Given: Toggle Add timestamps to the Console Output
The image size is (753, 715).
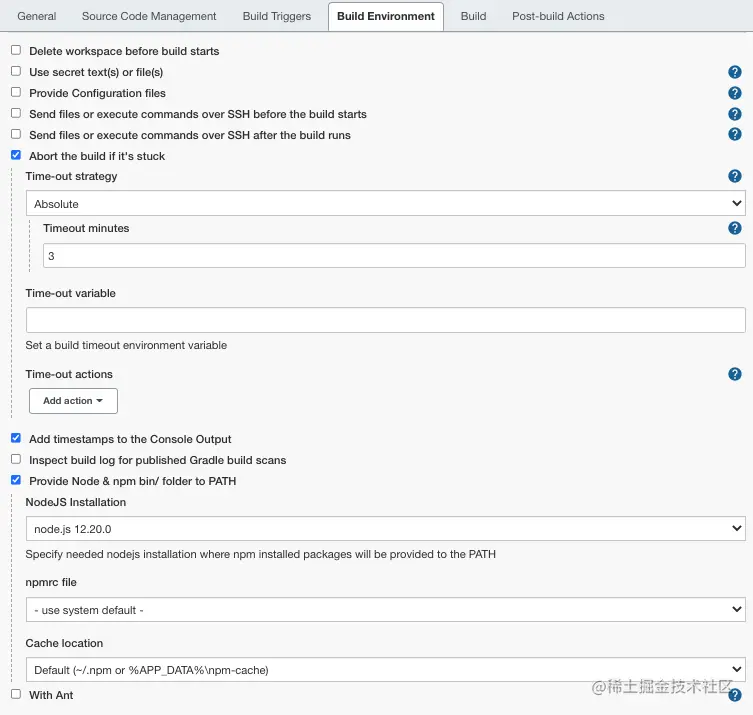Looking at the screenshot, I should pos(16,437).
